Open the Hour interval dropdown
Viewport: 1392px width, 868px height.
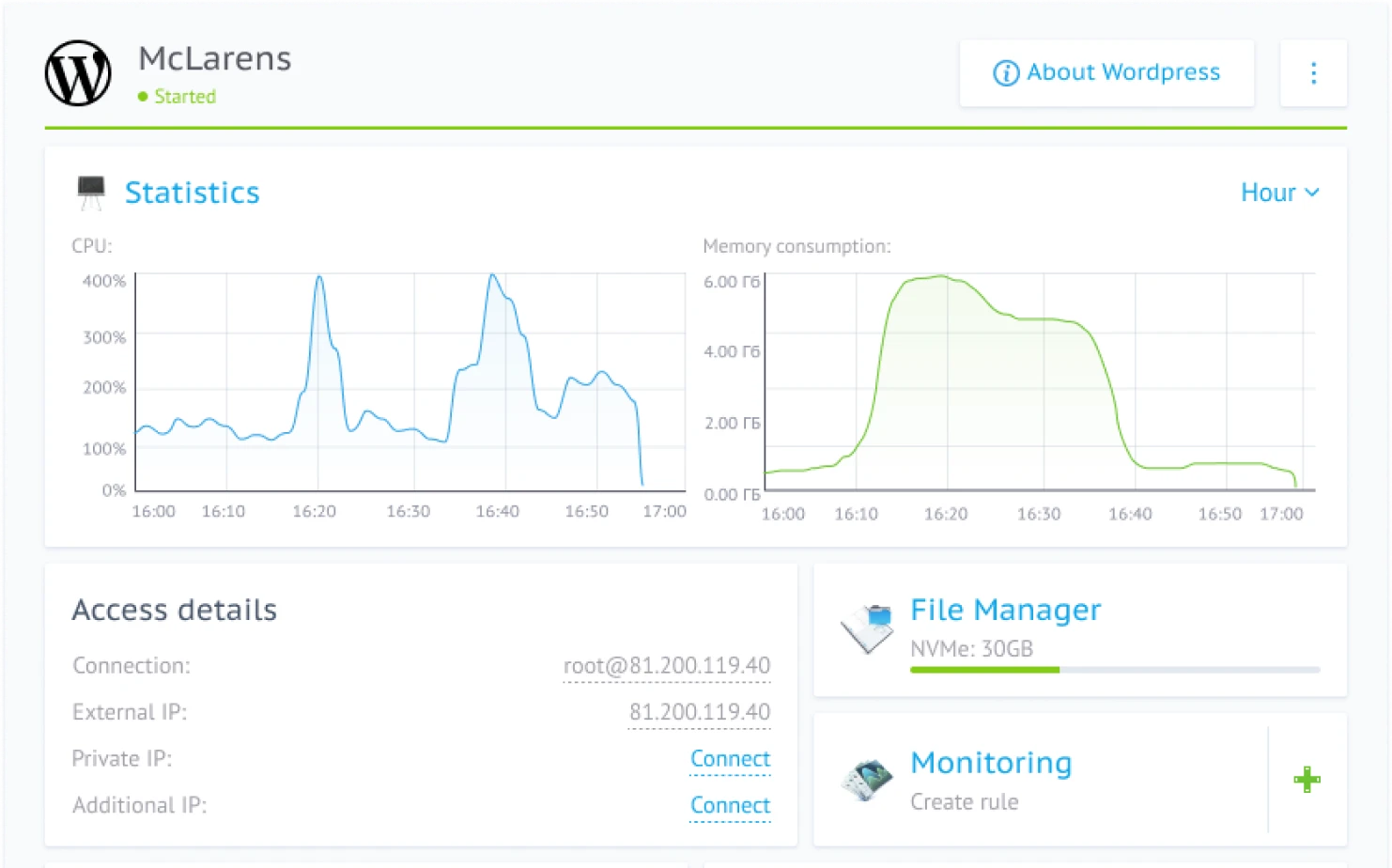pyautogui.click(x=1268, y=192)
